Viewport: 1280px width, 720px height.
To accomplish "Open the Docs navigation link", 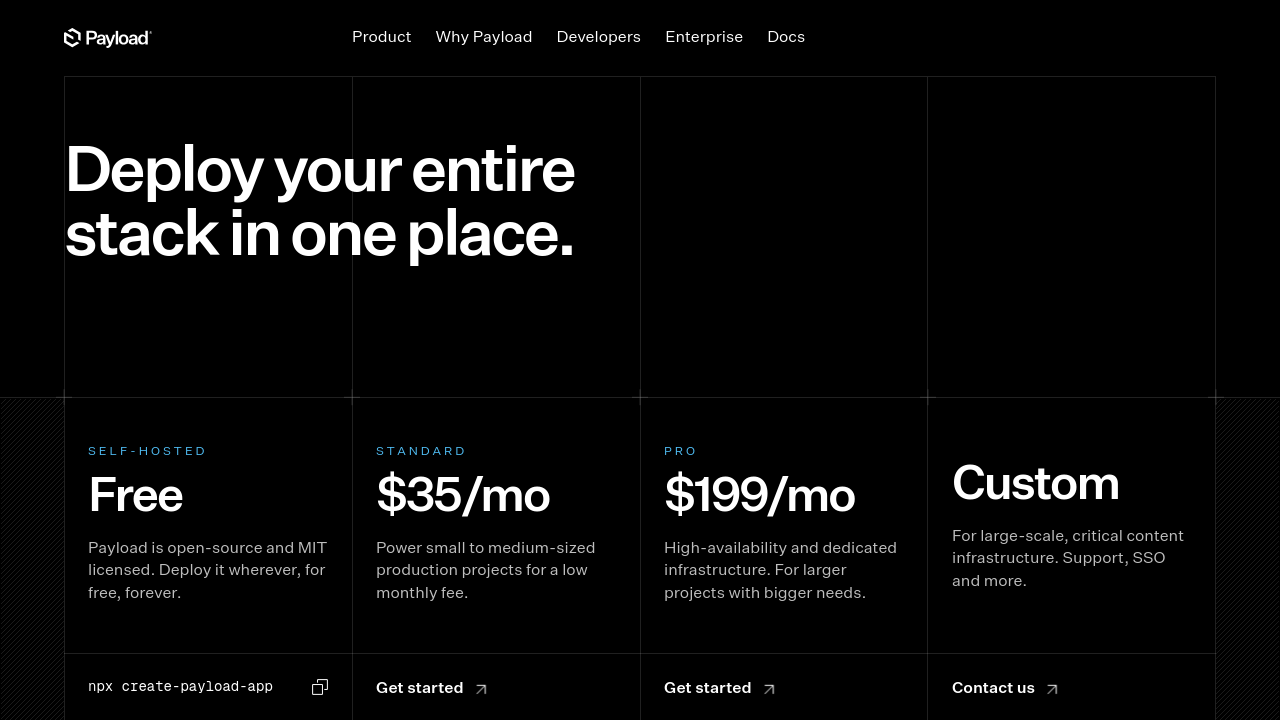I will click(x=786, y=37).
